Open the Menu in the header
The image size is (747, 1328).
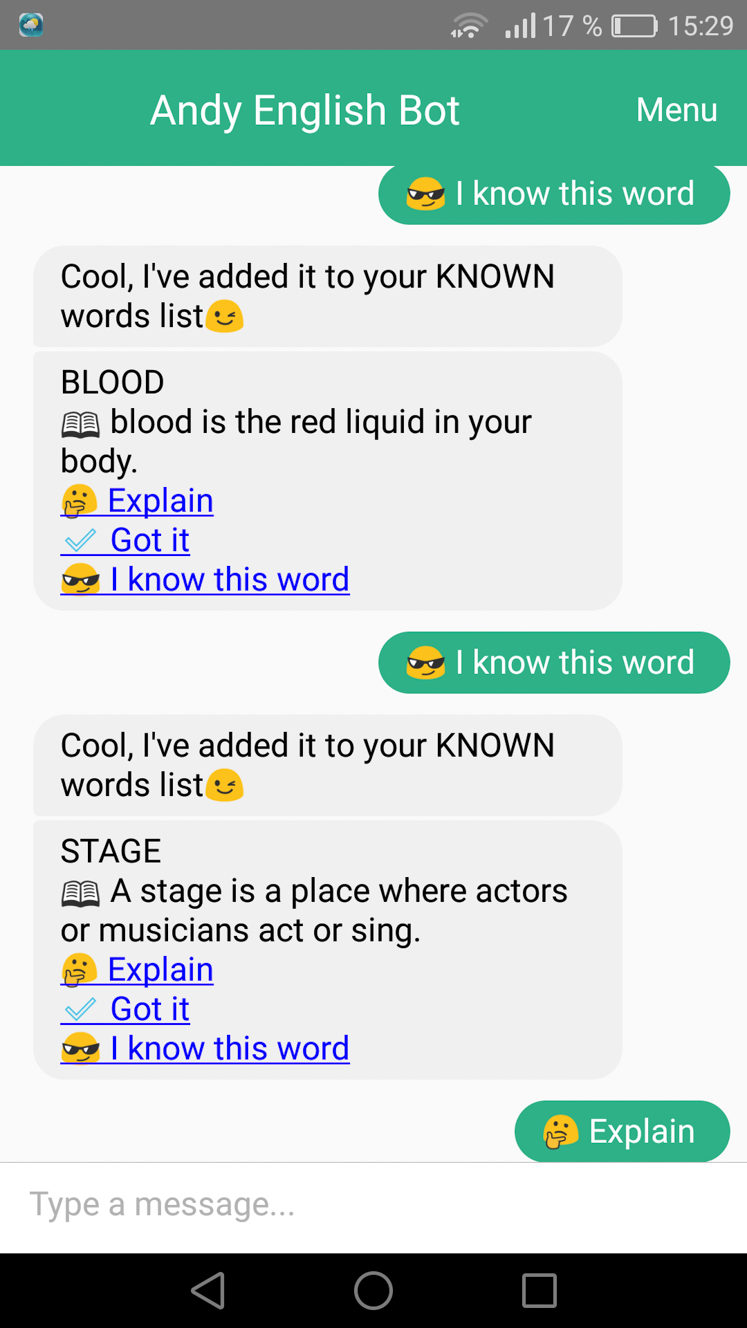(676, 109)
